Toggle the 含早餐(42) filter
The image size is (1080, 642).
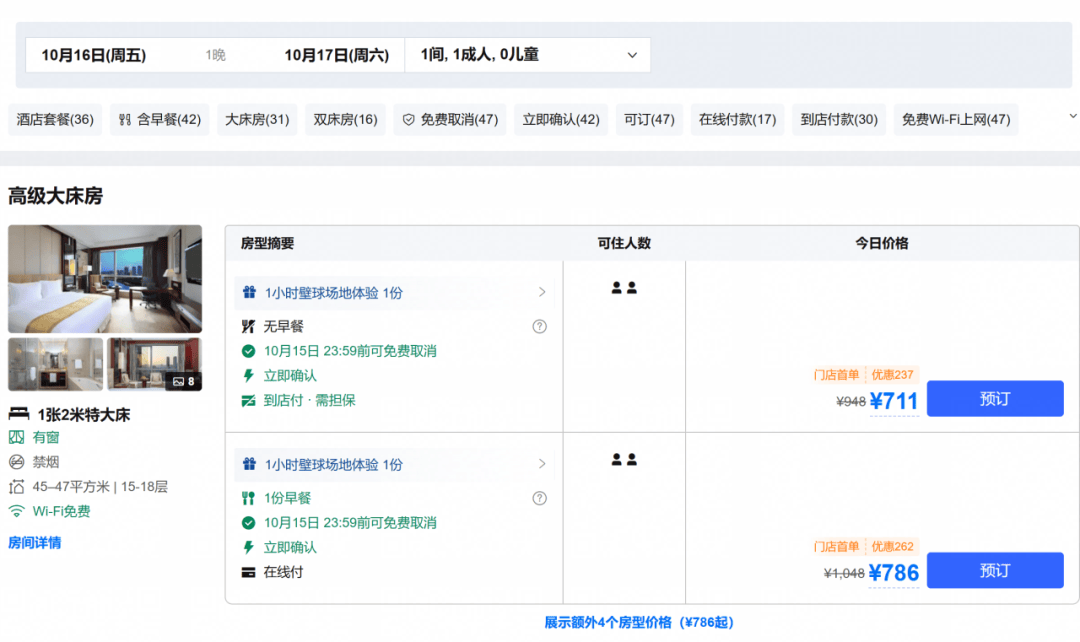coord(159,120)
